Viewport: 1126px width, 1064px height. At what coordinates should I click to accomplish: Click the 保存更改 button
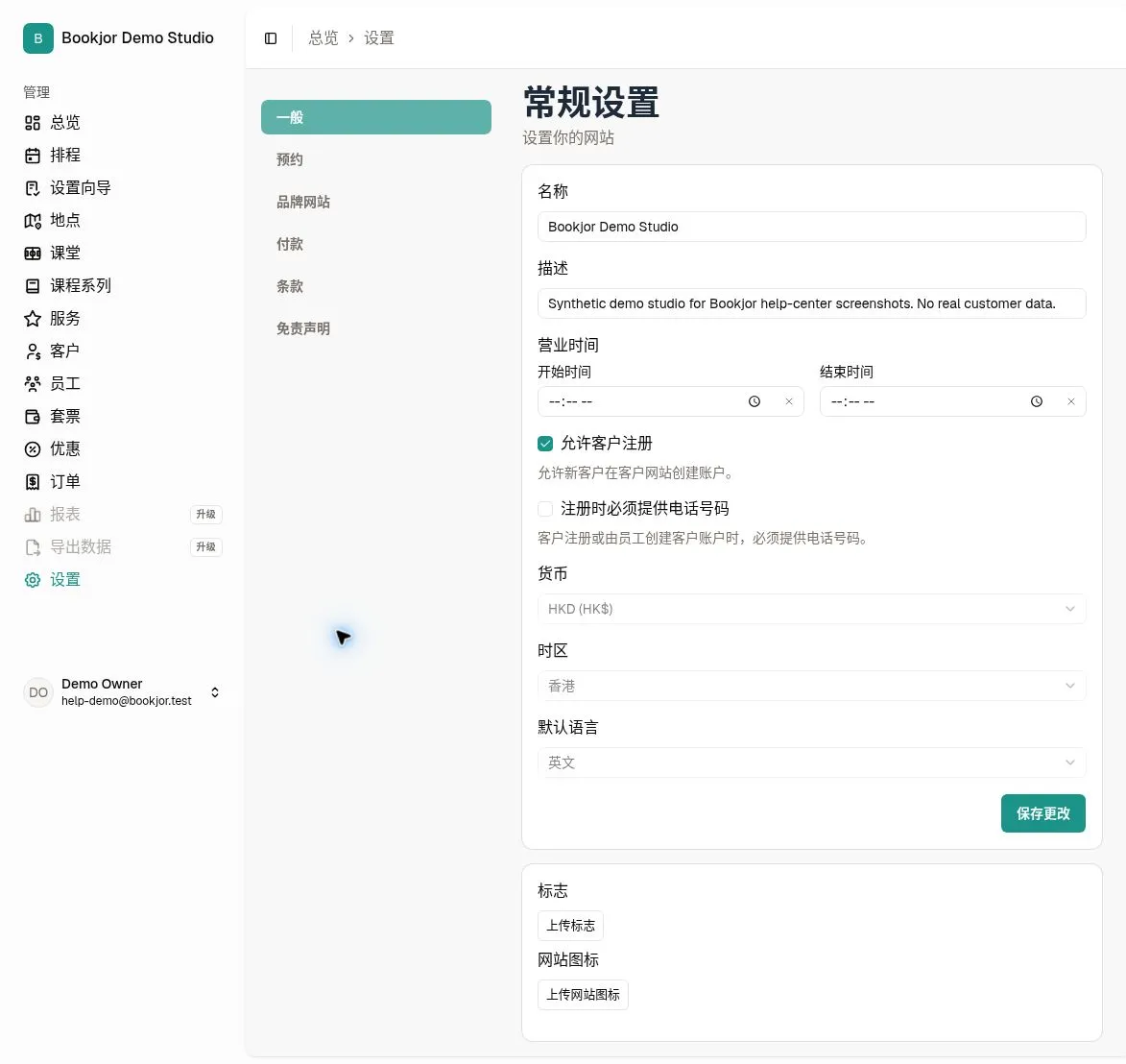1042,813
